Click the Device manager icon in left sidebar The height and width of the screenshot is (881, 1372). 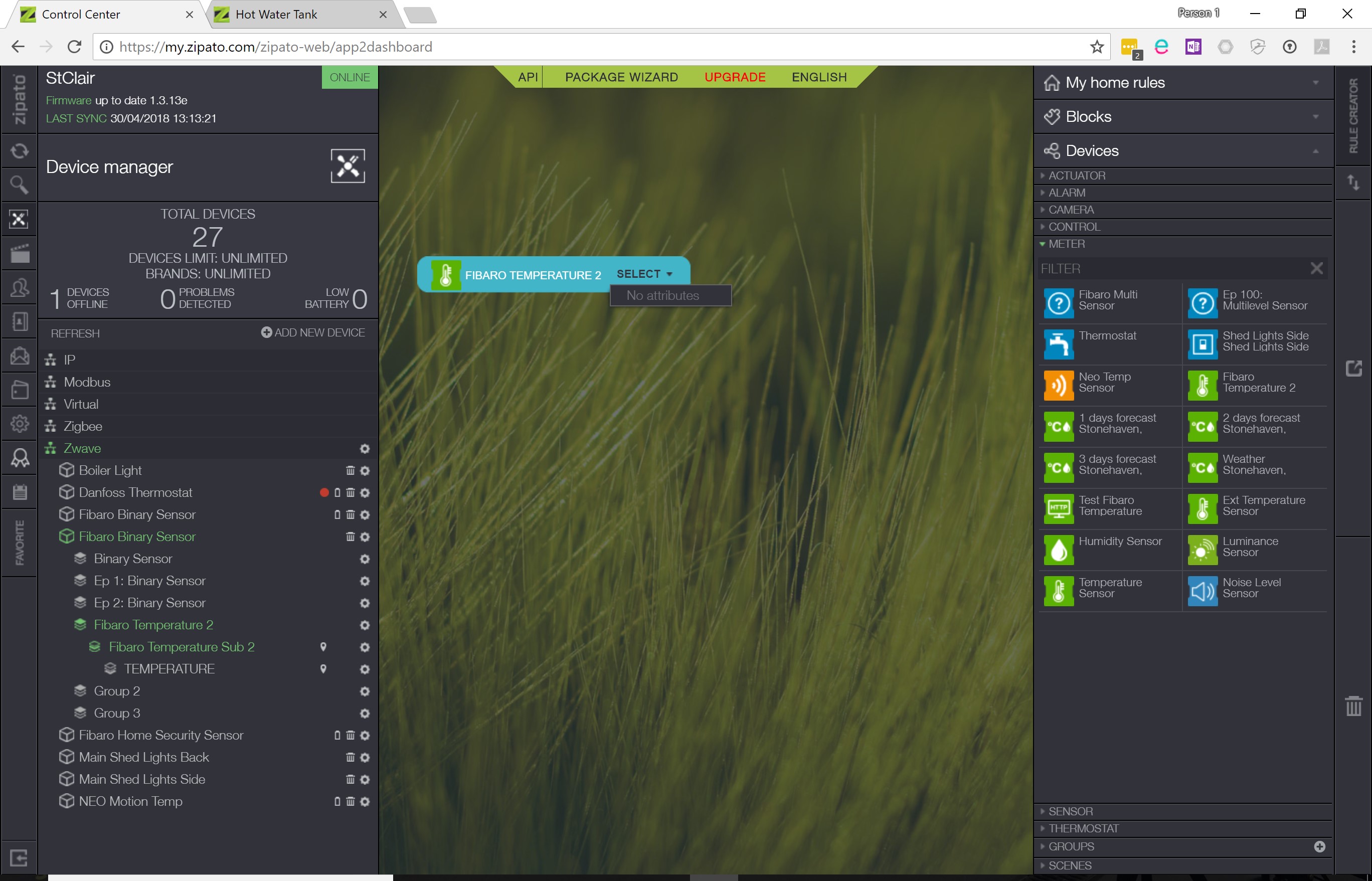pyautogui.click(x=19, y=219)
